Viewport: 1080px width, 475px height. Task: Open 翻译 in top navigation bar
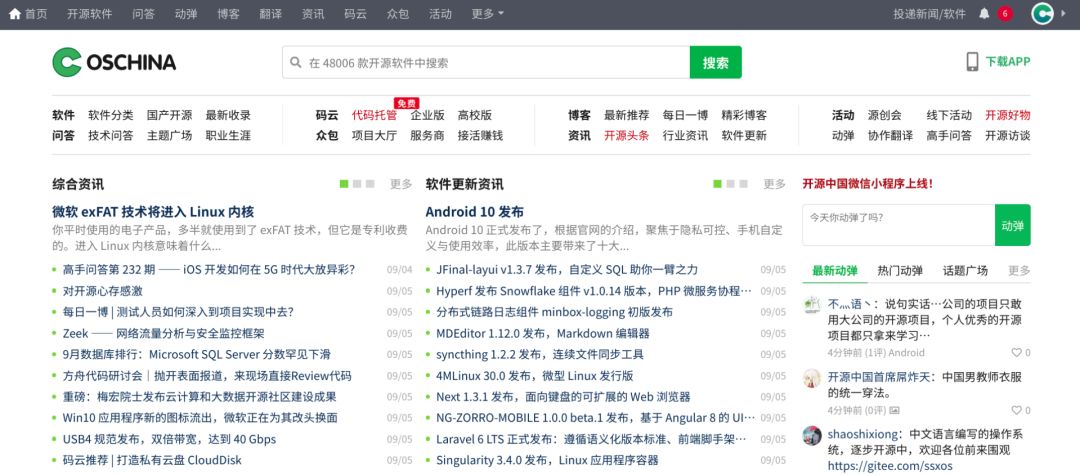tap(271, 14)
